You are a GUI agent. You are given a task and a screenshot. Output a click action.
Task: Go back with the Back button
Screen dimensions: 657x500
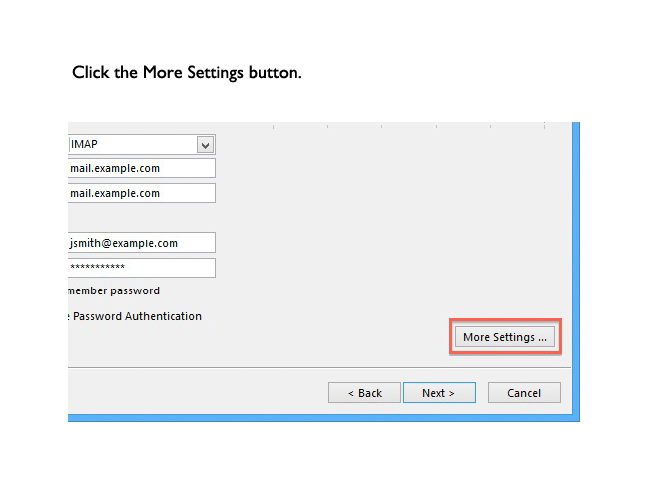[x=364, y=393]
